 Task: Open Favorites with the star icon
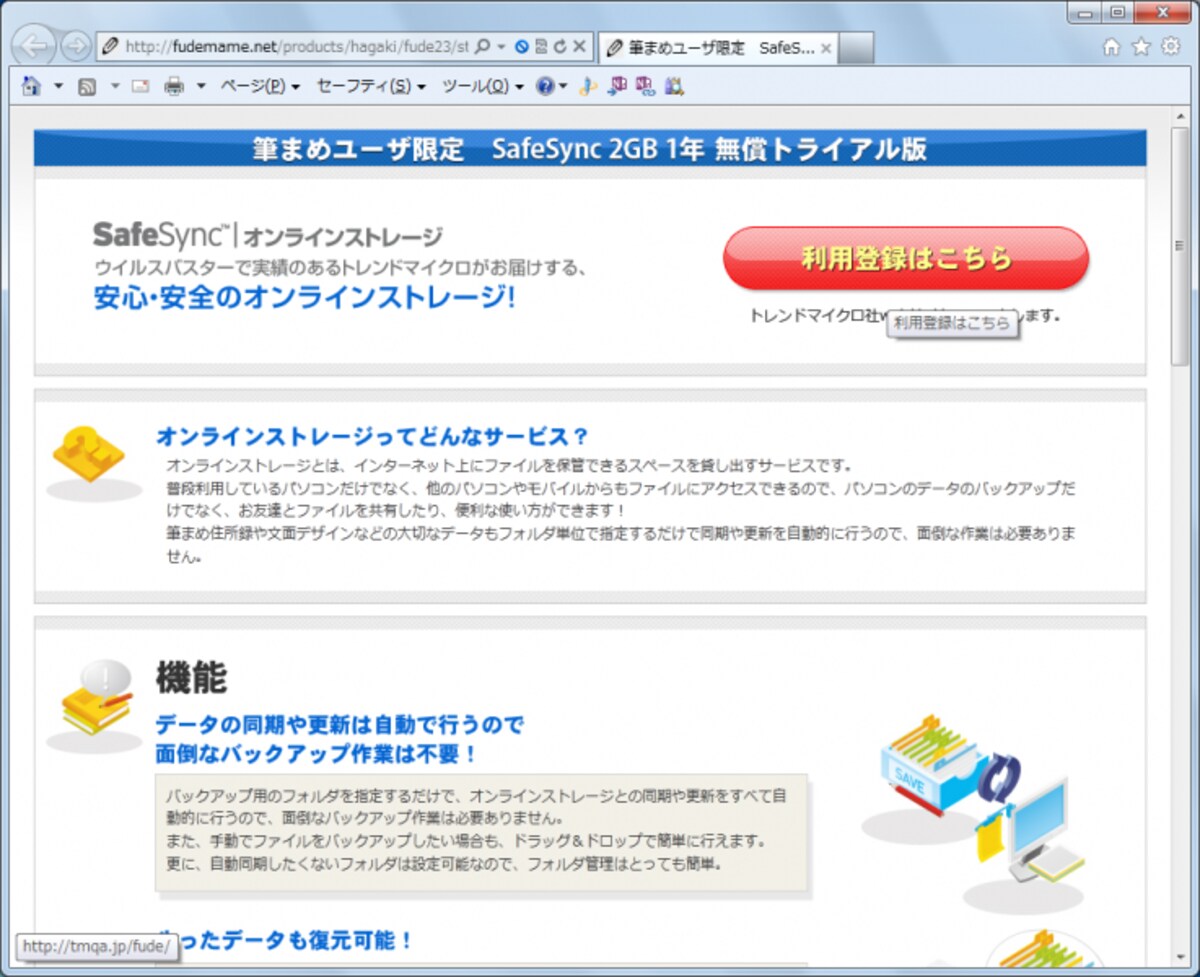point(1140,46)
